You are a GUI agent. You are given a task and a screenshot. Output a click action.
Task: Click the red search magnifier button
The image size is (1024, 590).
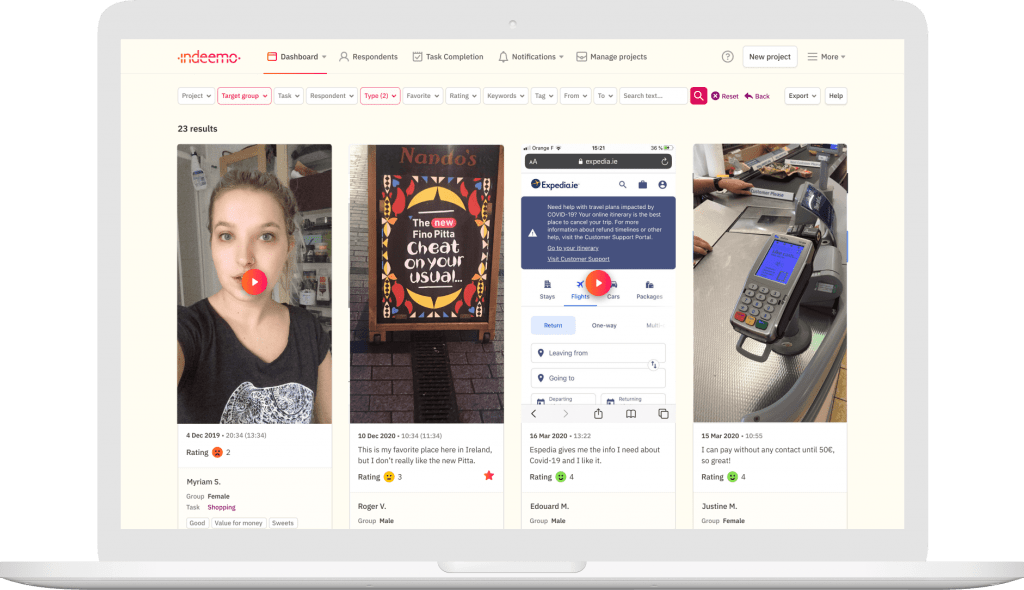tap(699, 96)
